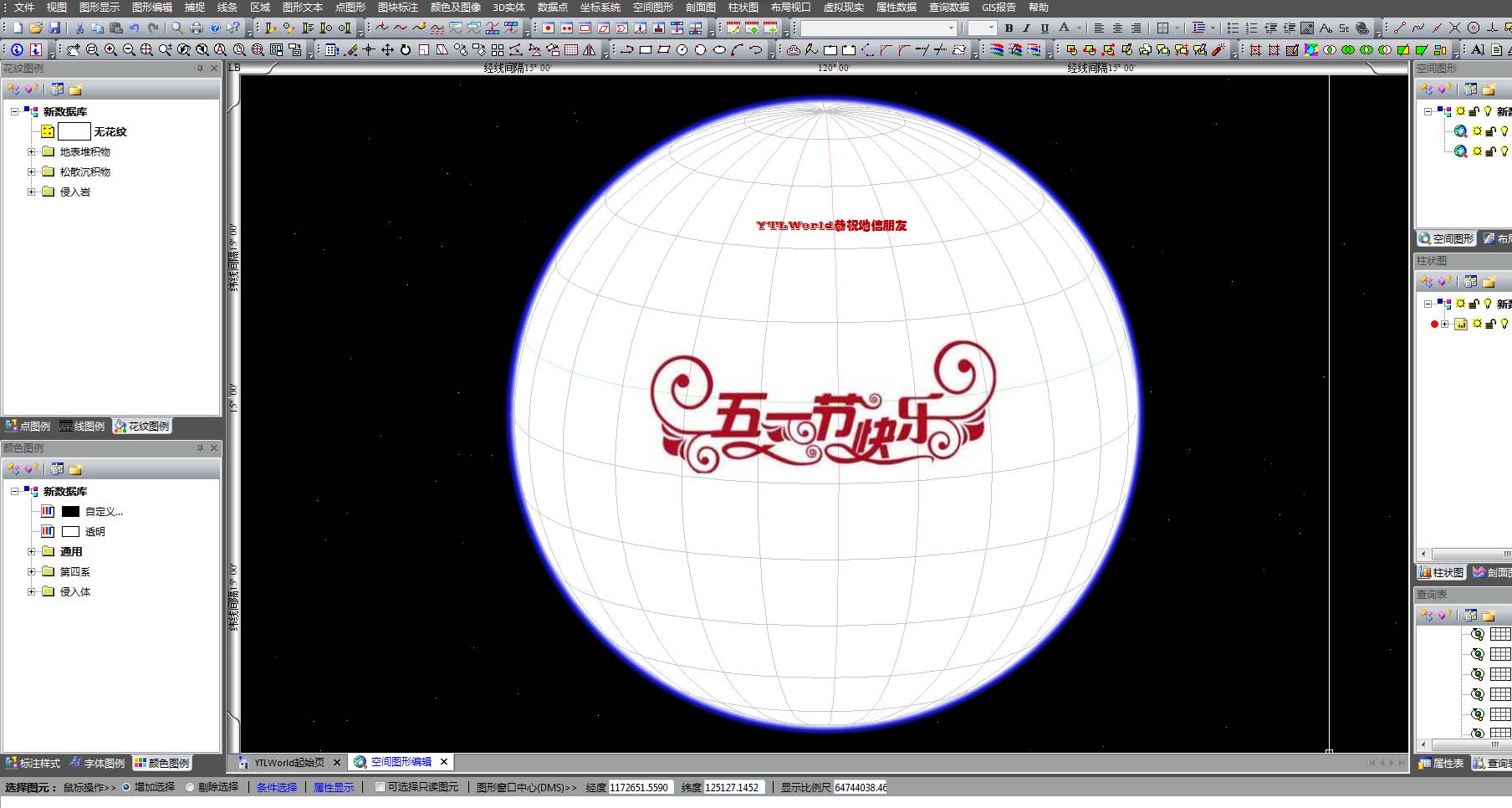Screen dimensions: 1512x808
Task: Select the white 透明 color swatch
Action: [x=70, y=532]
